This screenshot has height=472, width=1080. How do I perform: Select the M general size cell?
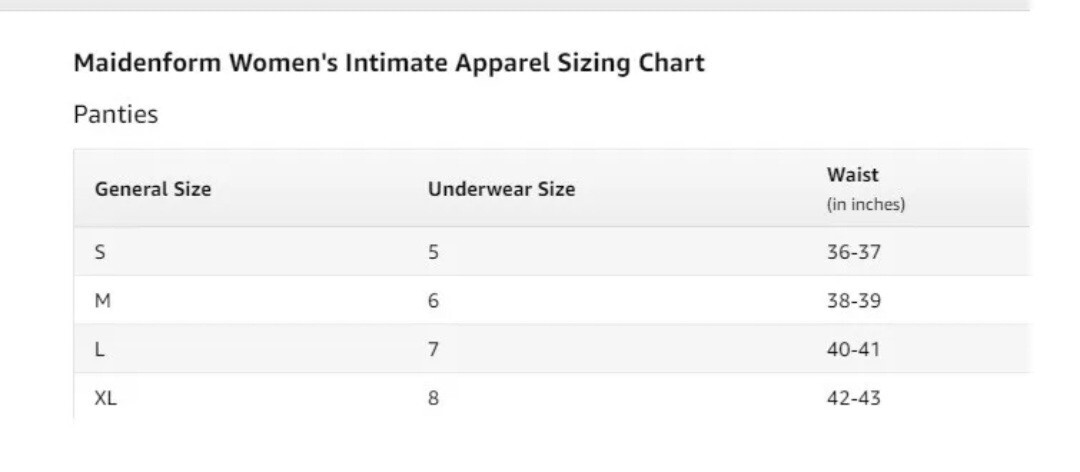pyautogui.click(x=103, y=301)
